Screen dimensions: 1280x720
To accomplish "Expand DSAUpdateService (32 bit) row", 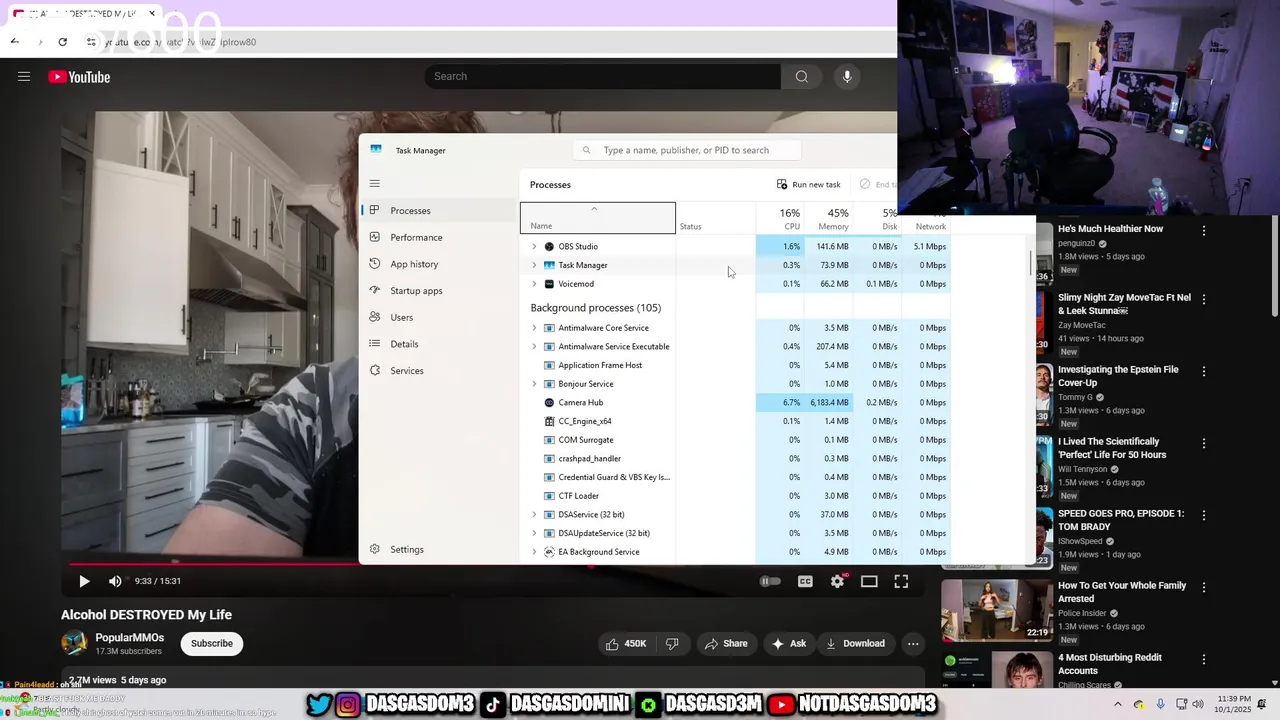I will [534, 533].
